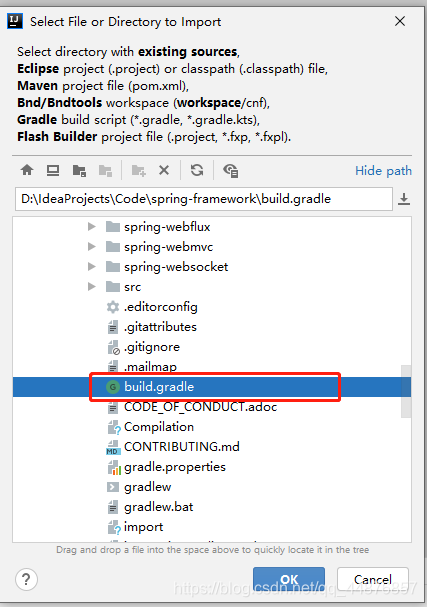The height and width of the screenshot is (607, 427).
Task: Create a new folder icon
Action: [139, 170]
